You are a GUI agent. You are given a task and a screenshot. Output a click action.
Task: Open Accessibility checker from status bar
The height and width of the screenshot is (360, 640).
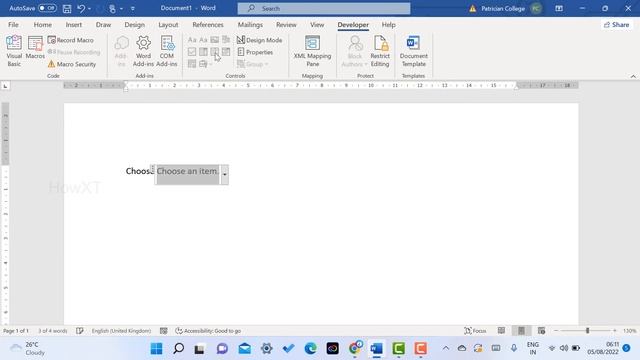[x=208, y=331]
